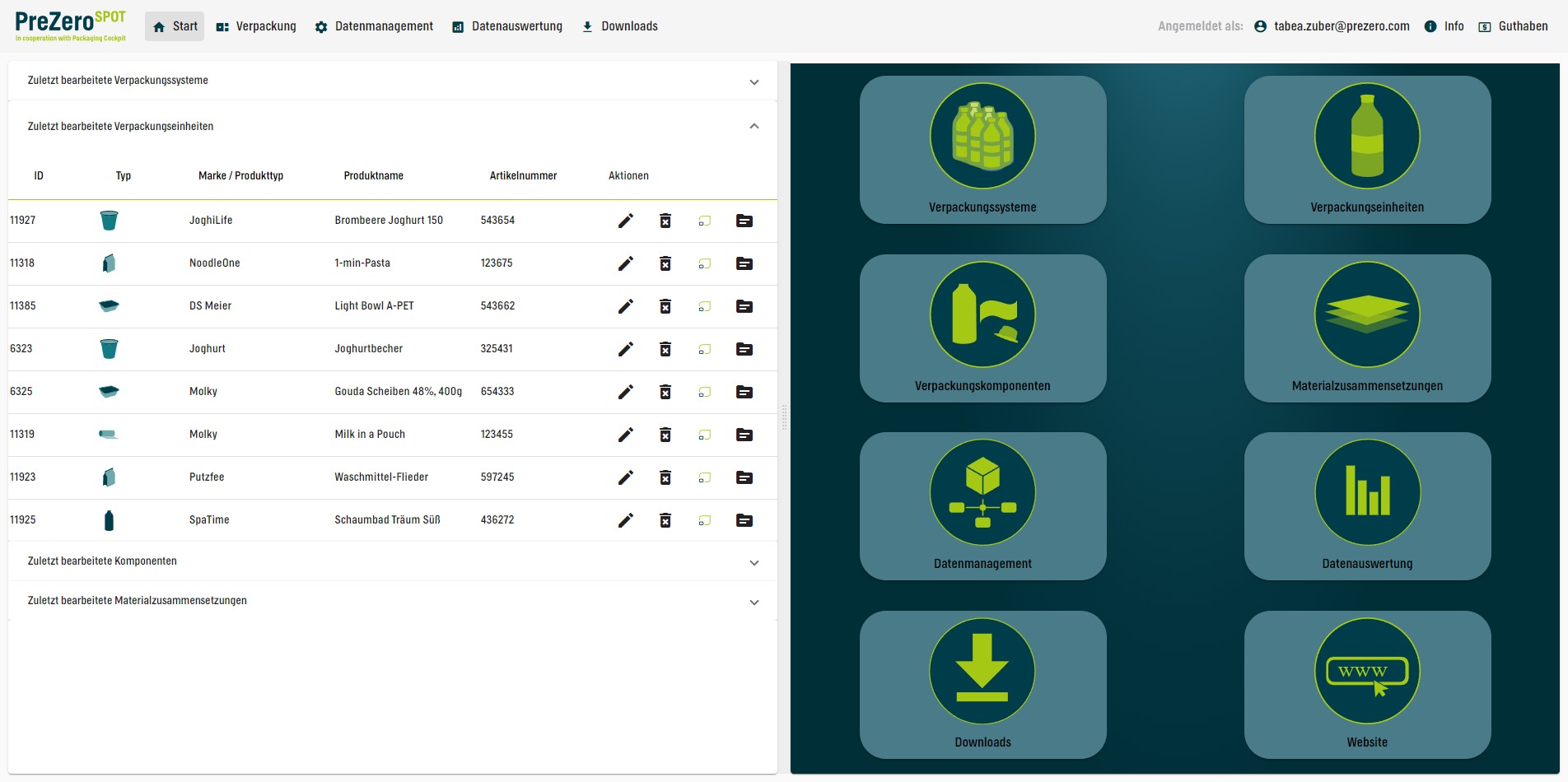Click the ID 11927 cell
The width and height of the screenshot is (1568, 782).
click(23, 221)
